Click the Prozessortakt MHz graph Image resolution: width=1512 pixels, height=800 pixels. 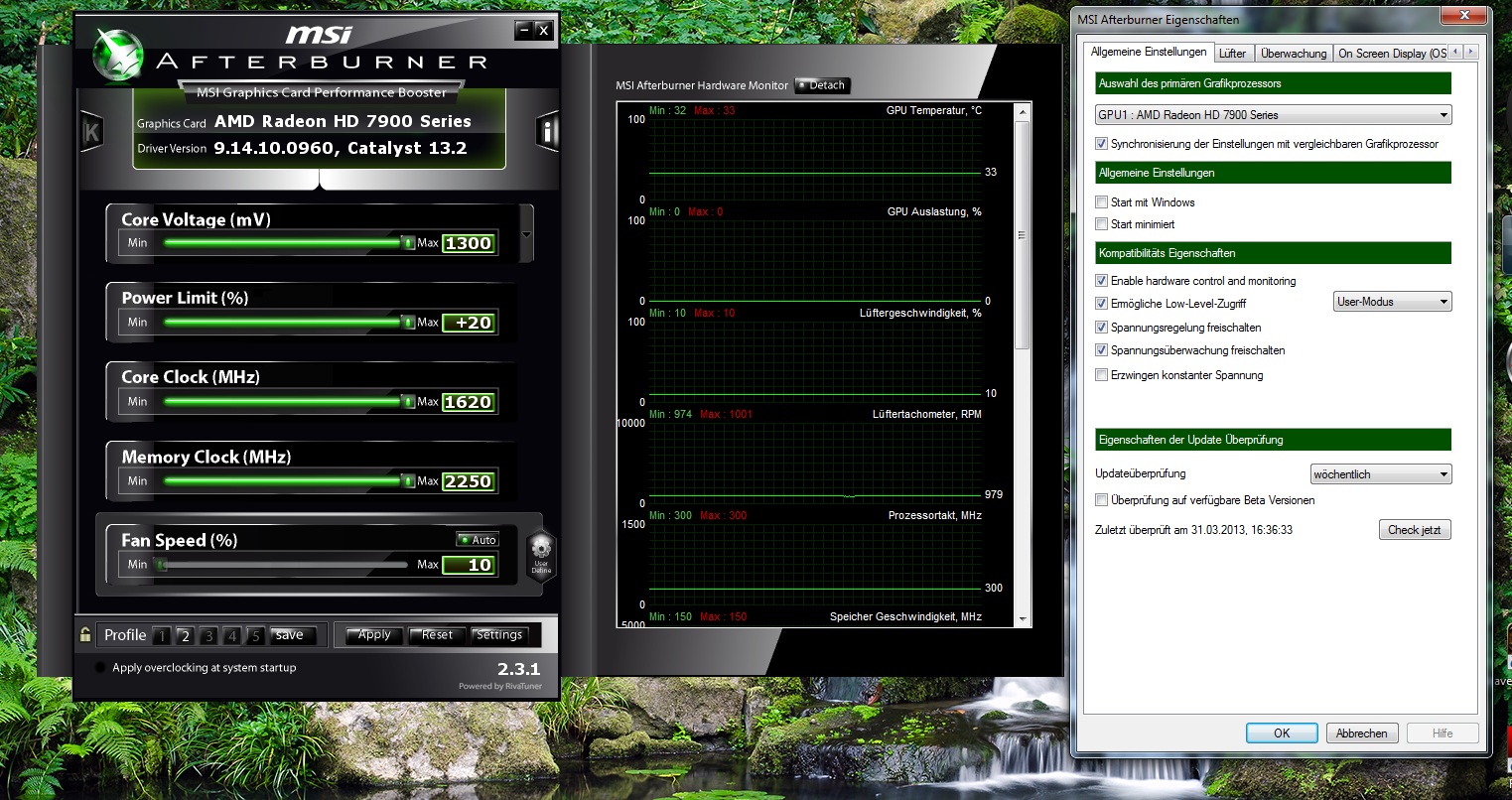click(815, 564)
